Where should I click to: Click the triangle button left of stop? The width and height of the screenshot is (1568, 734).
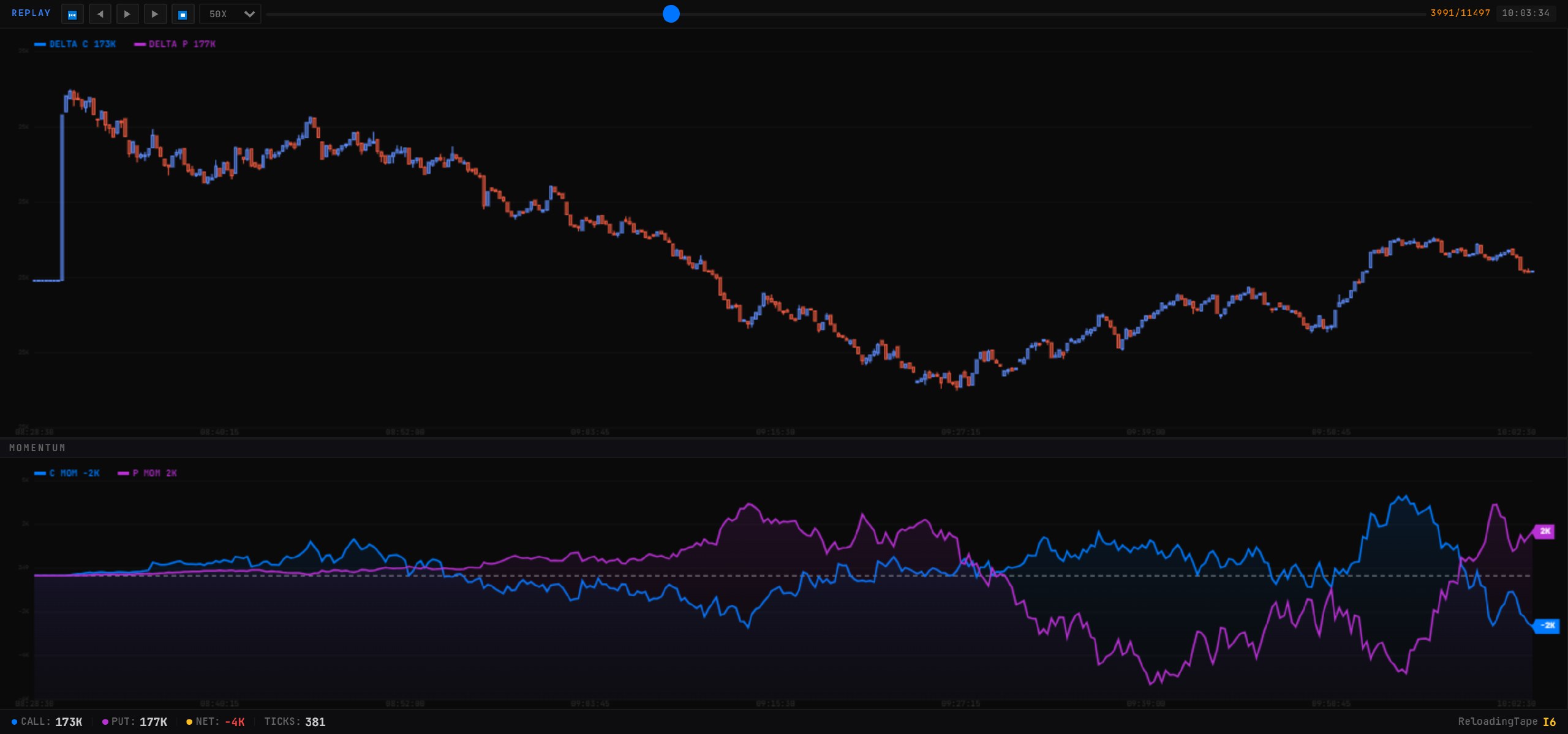pyautogui.click(x=155, y=14)
